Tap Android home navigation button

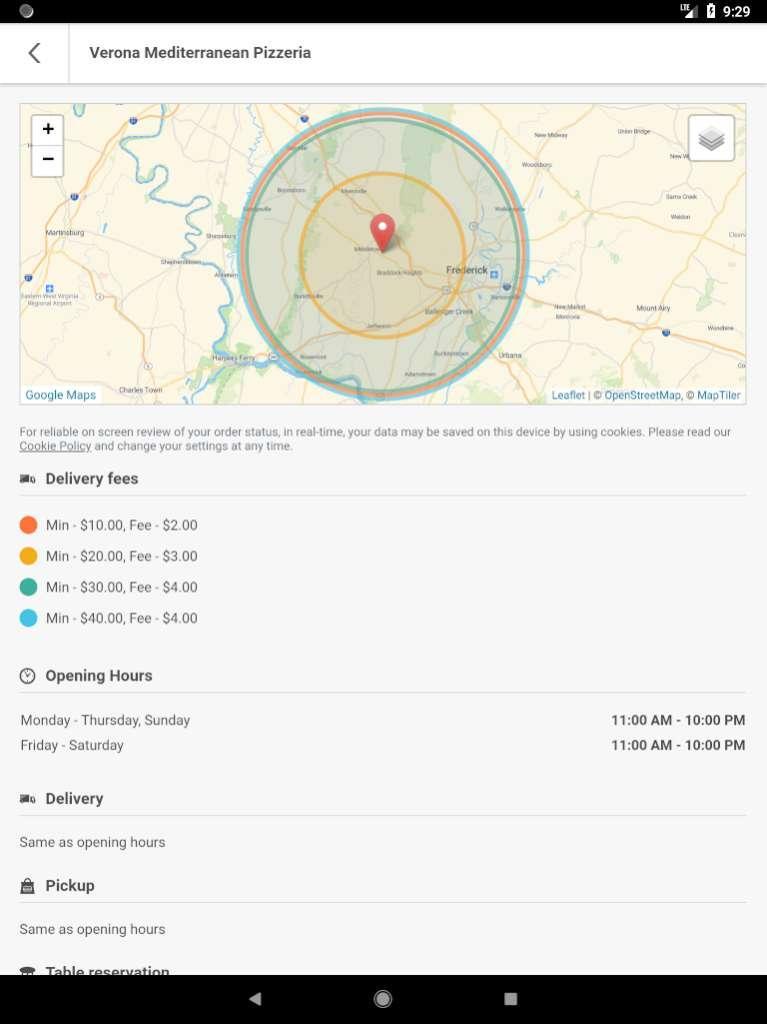point(383,999)
